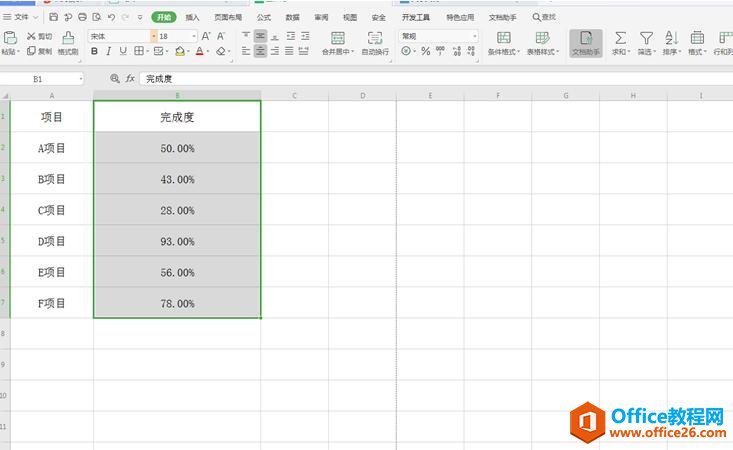Click the decrease decimal places icon
Screen dimensions: 733x450
click(471, 51)
